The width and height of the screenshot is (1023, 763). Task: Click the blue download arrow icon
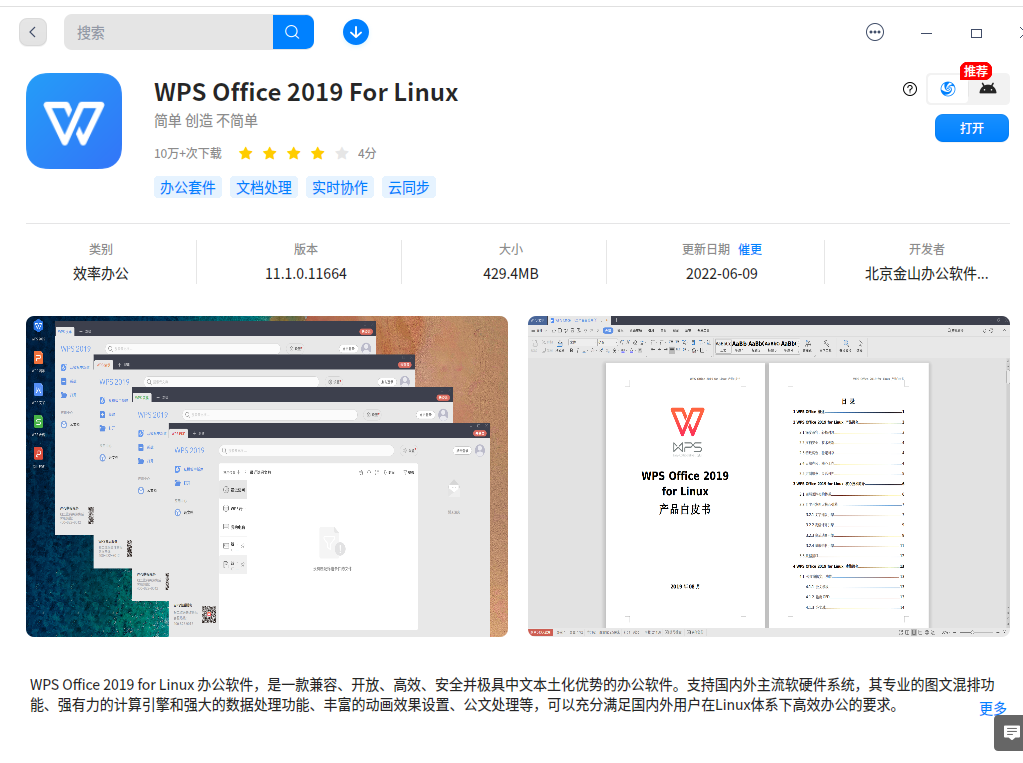pos(355,31)
